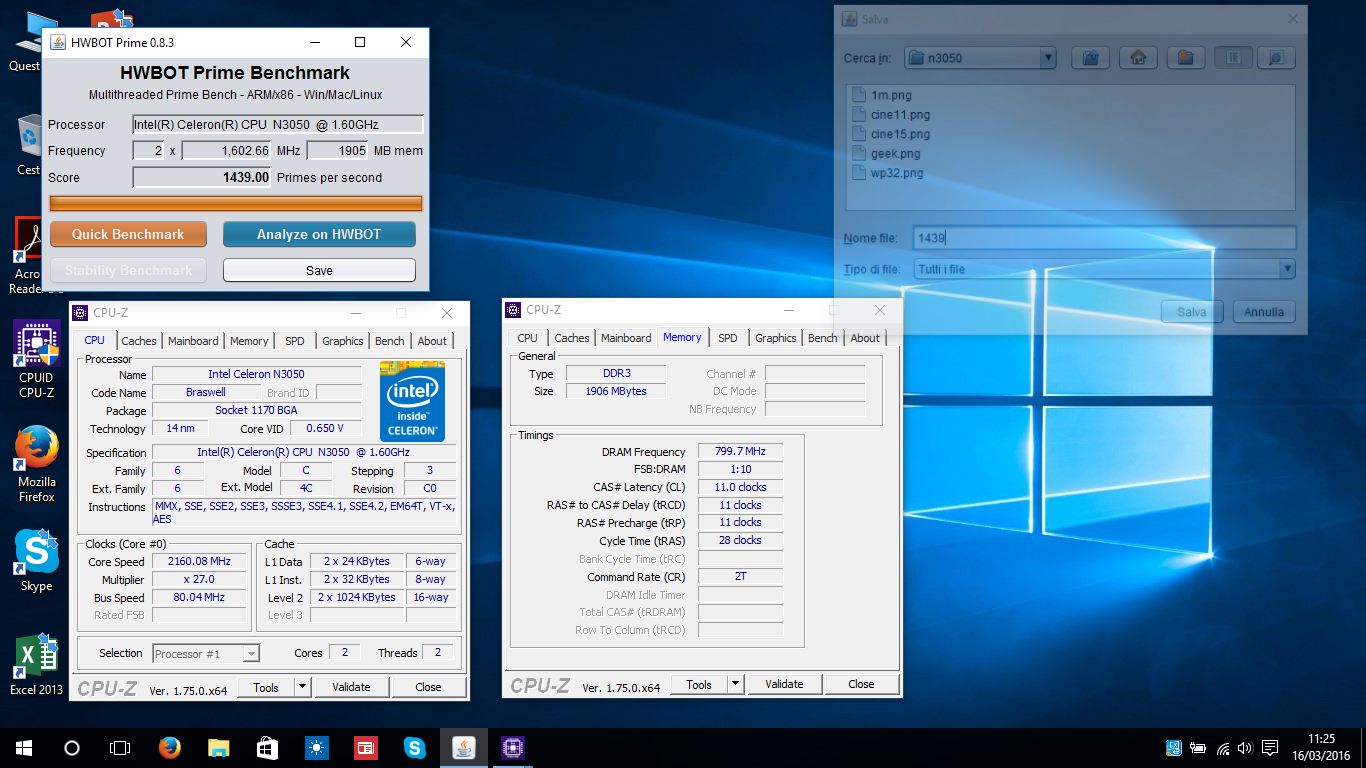Click Annulla button in Salva dialog

click(1264, 312)
